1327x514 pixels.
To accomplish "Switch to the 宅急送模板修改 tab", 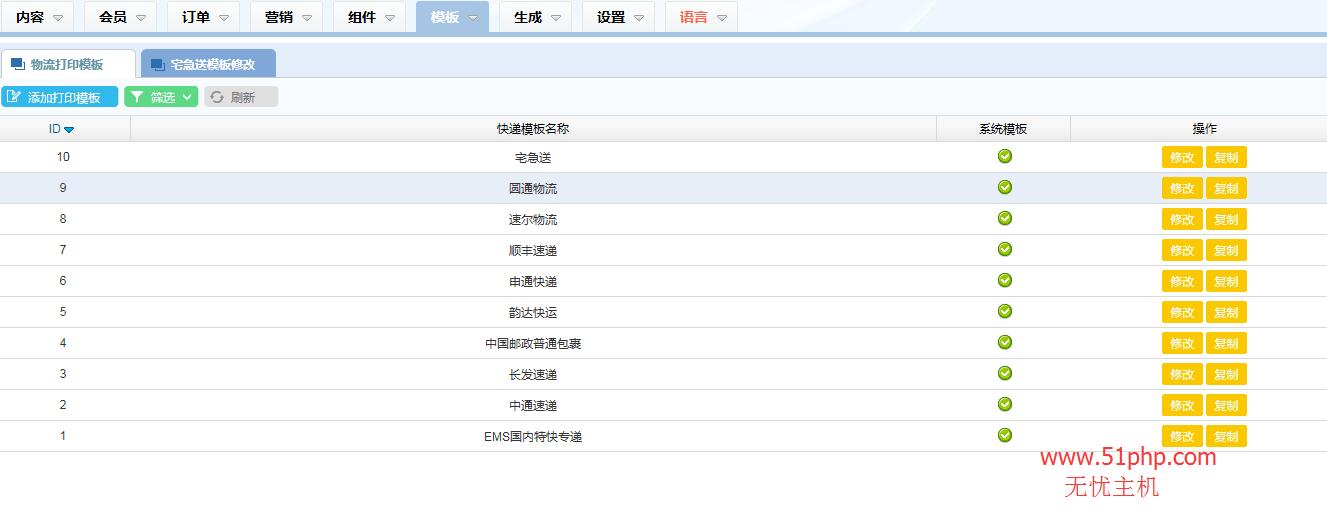I will [x=208, y=64].
